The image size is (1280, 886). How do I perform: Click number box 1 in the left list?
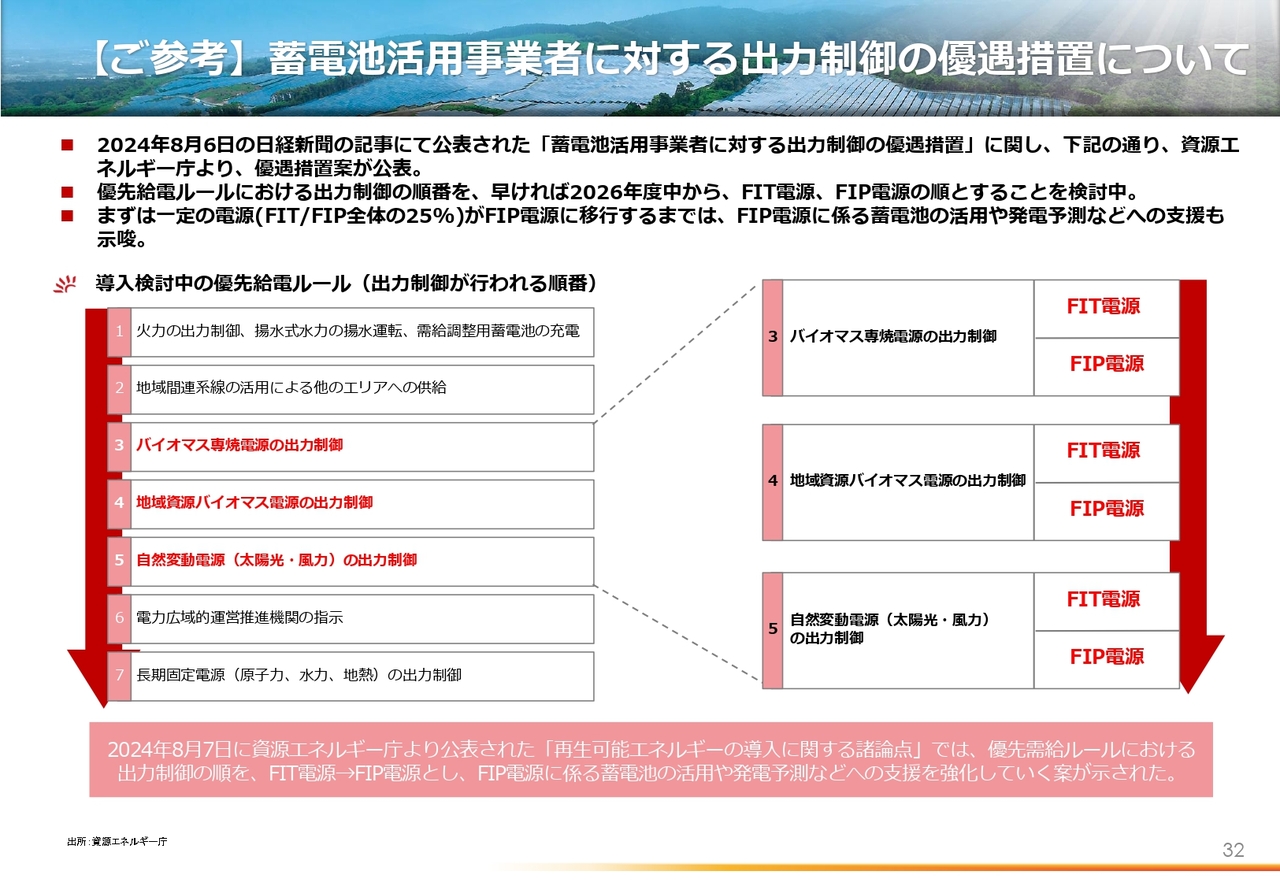119,332
